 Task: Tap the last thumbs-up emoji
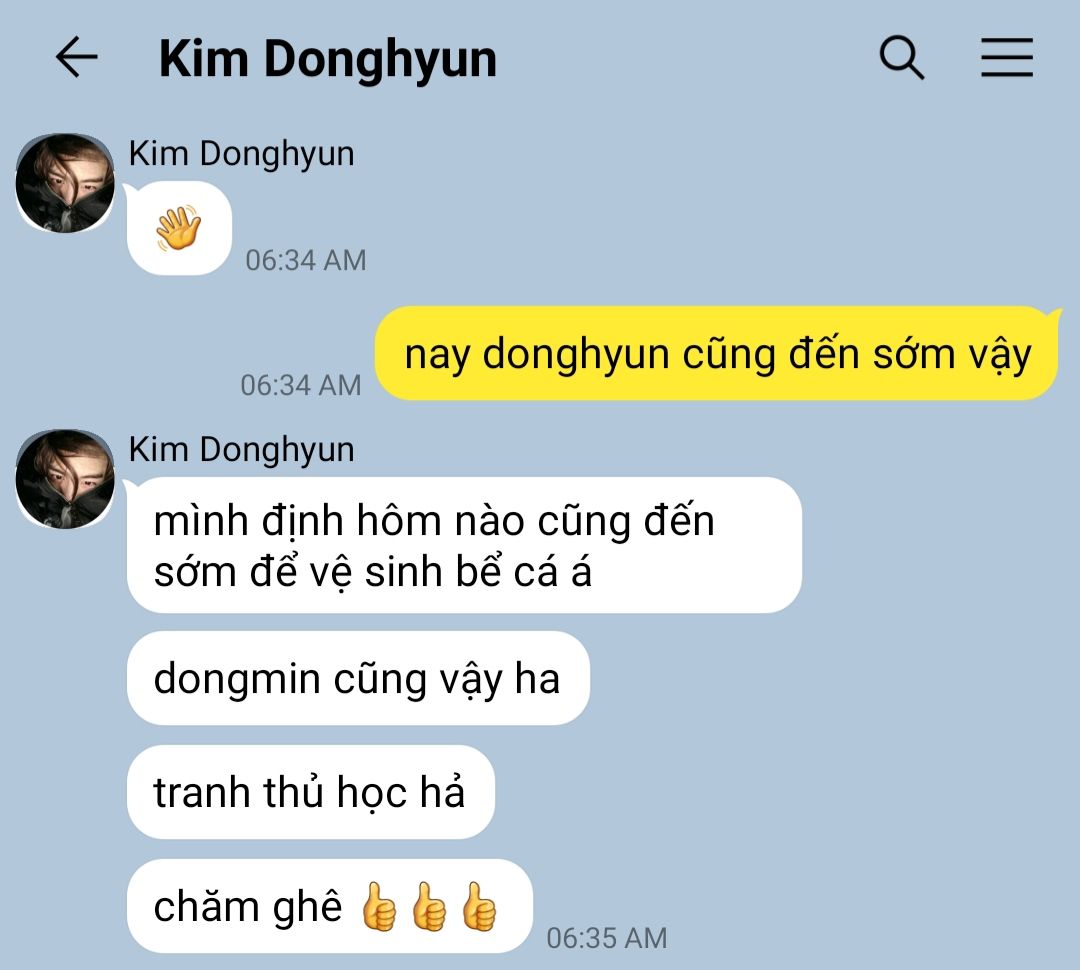point(479,906)
